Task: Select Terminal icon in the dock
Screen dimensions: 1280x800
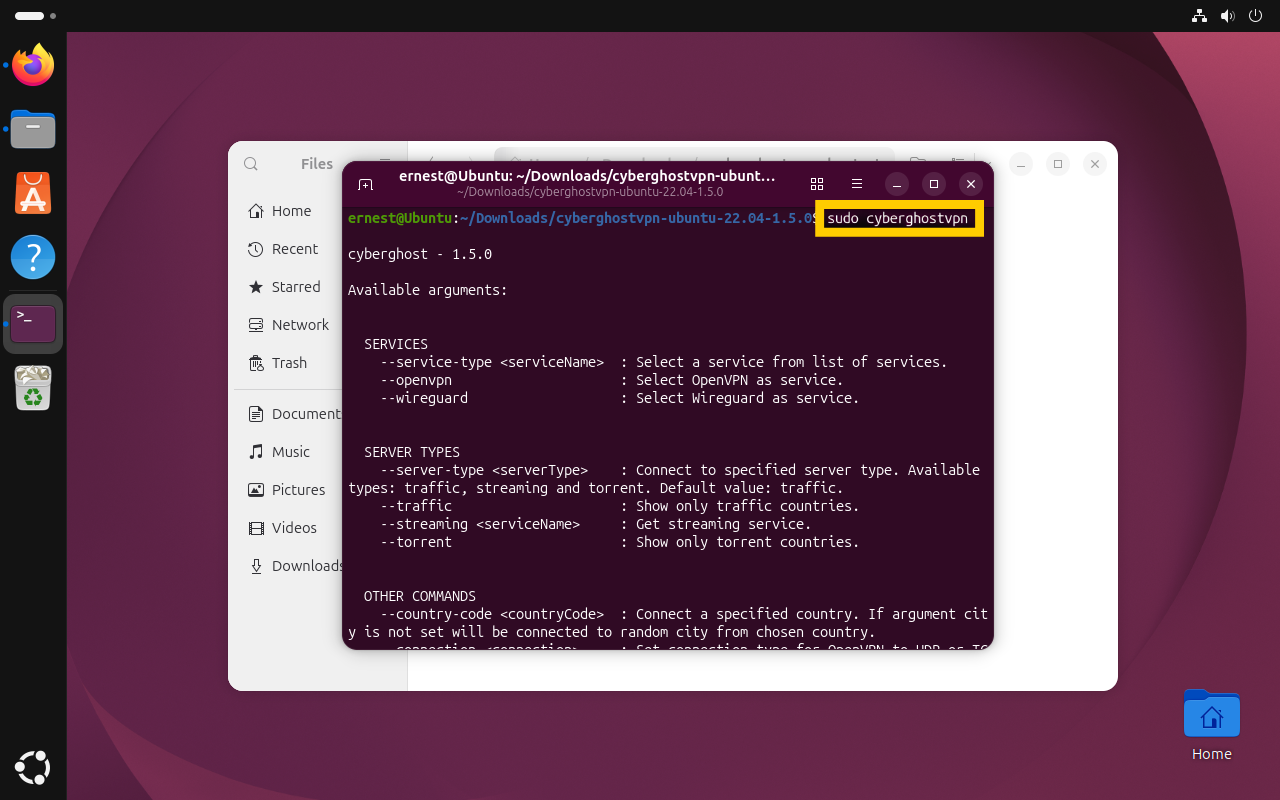Action: (x=33, y=323)
